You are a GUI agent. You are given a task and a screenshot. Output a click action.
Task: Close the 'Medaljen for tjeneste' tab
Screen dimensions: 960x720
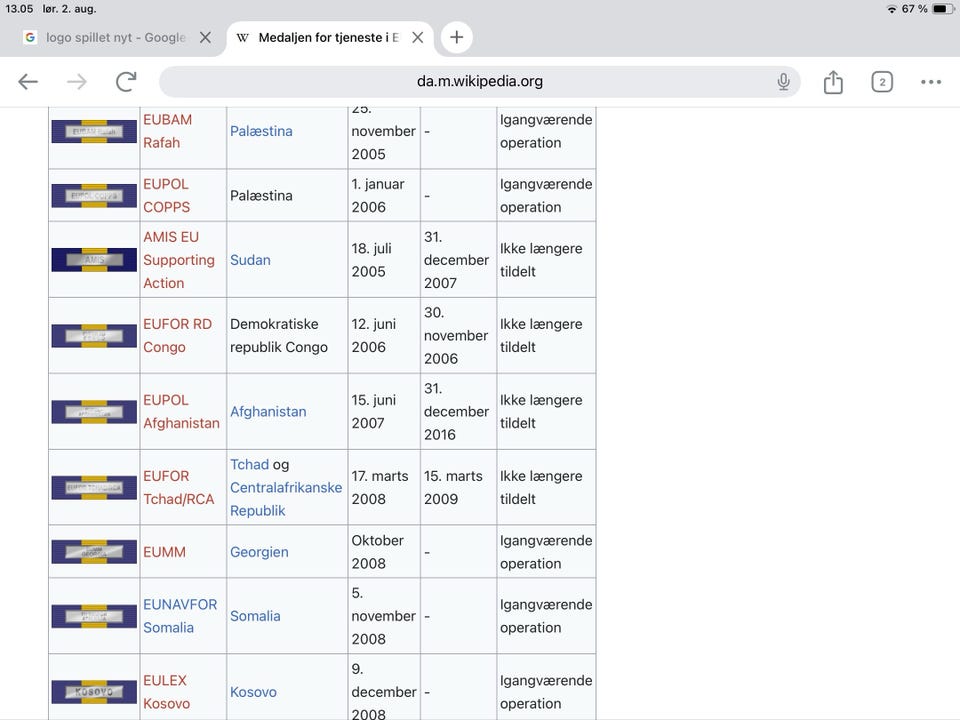click(x=418, y=37)
